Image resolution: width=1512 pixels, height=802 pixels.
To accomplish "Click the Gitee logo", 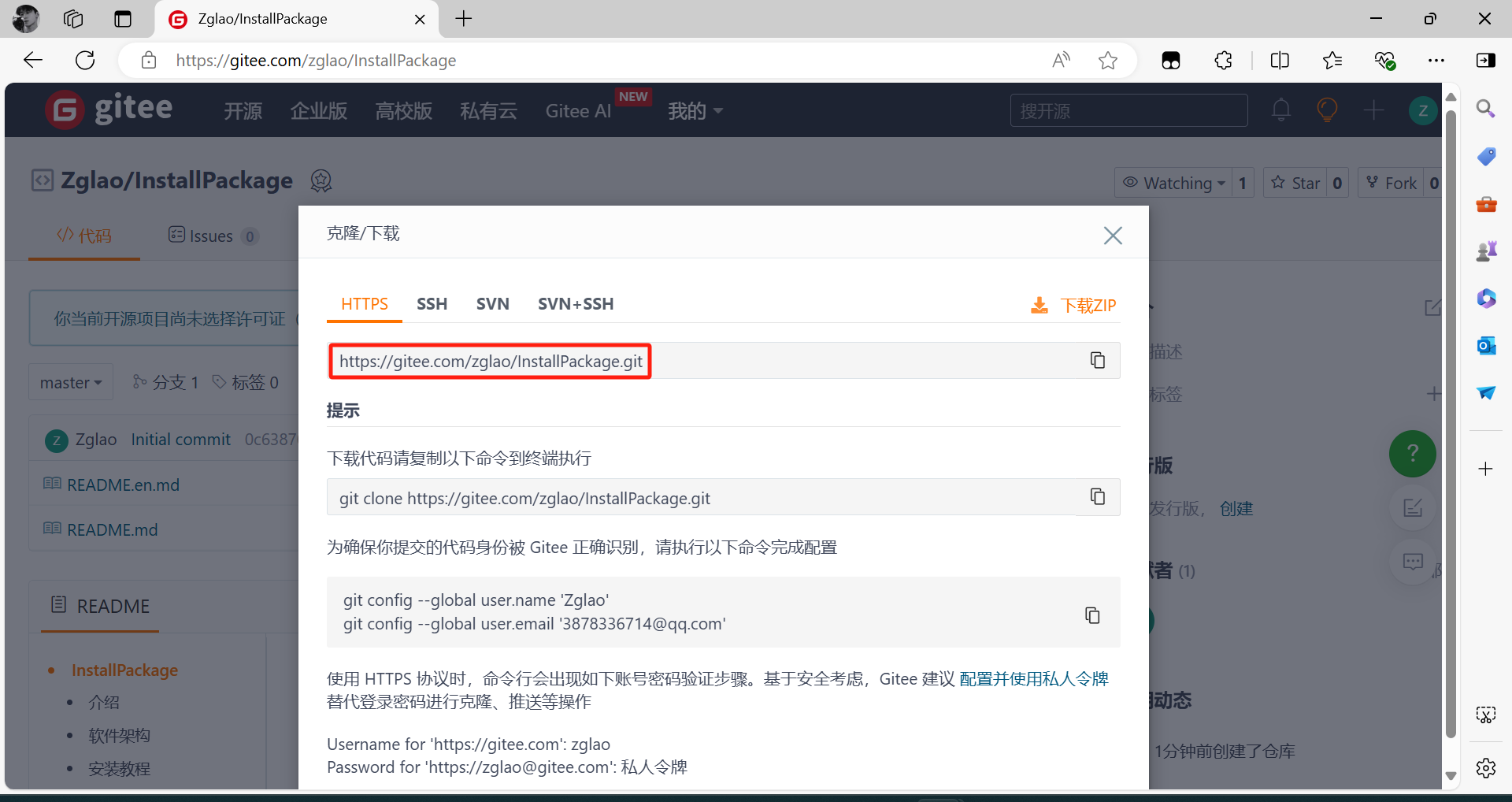I will 109,109.
